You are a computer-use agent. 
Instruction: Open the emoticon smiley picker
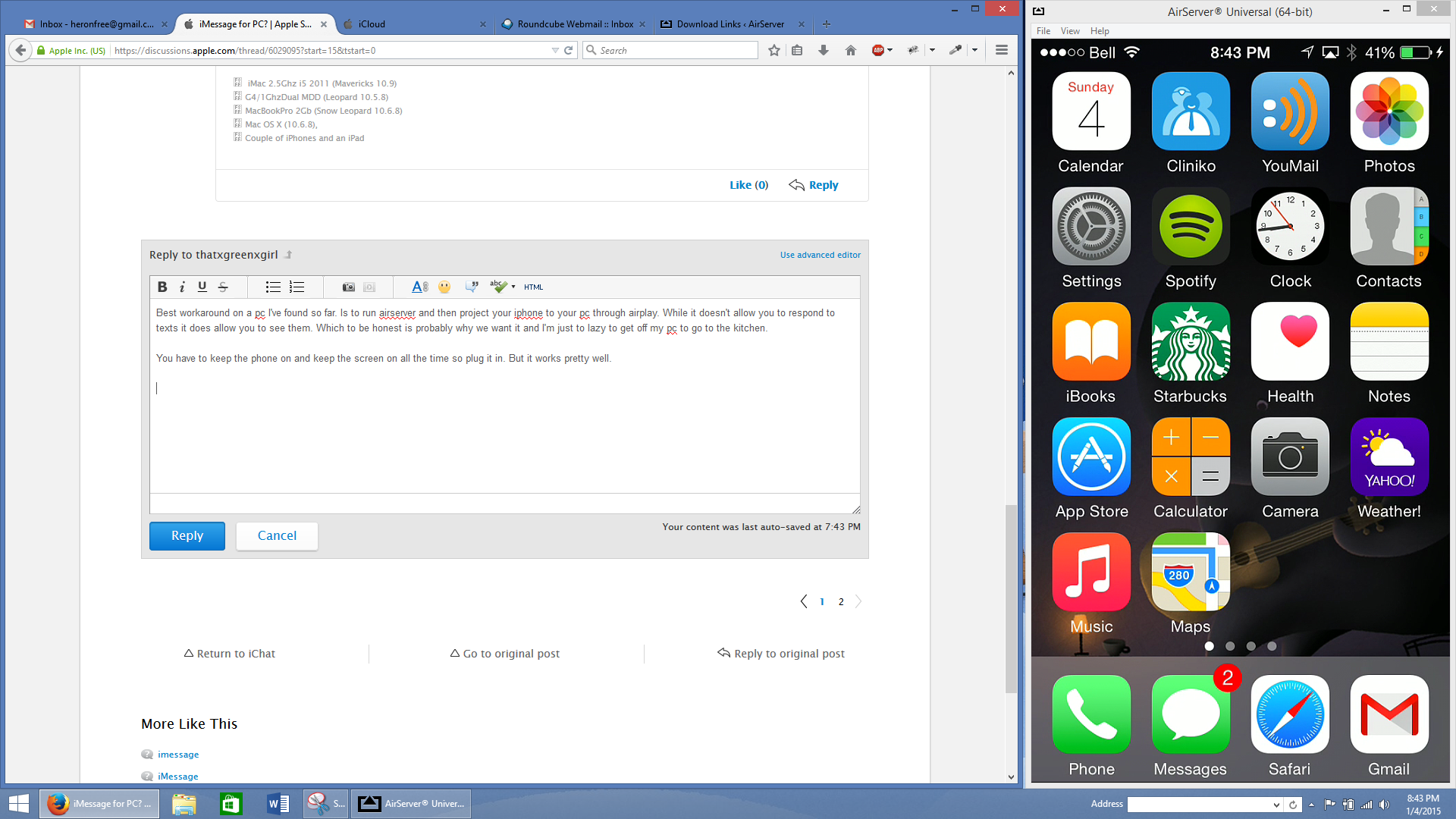click(444, 287)
